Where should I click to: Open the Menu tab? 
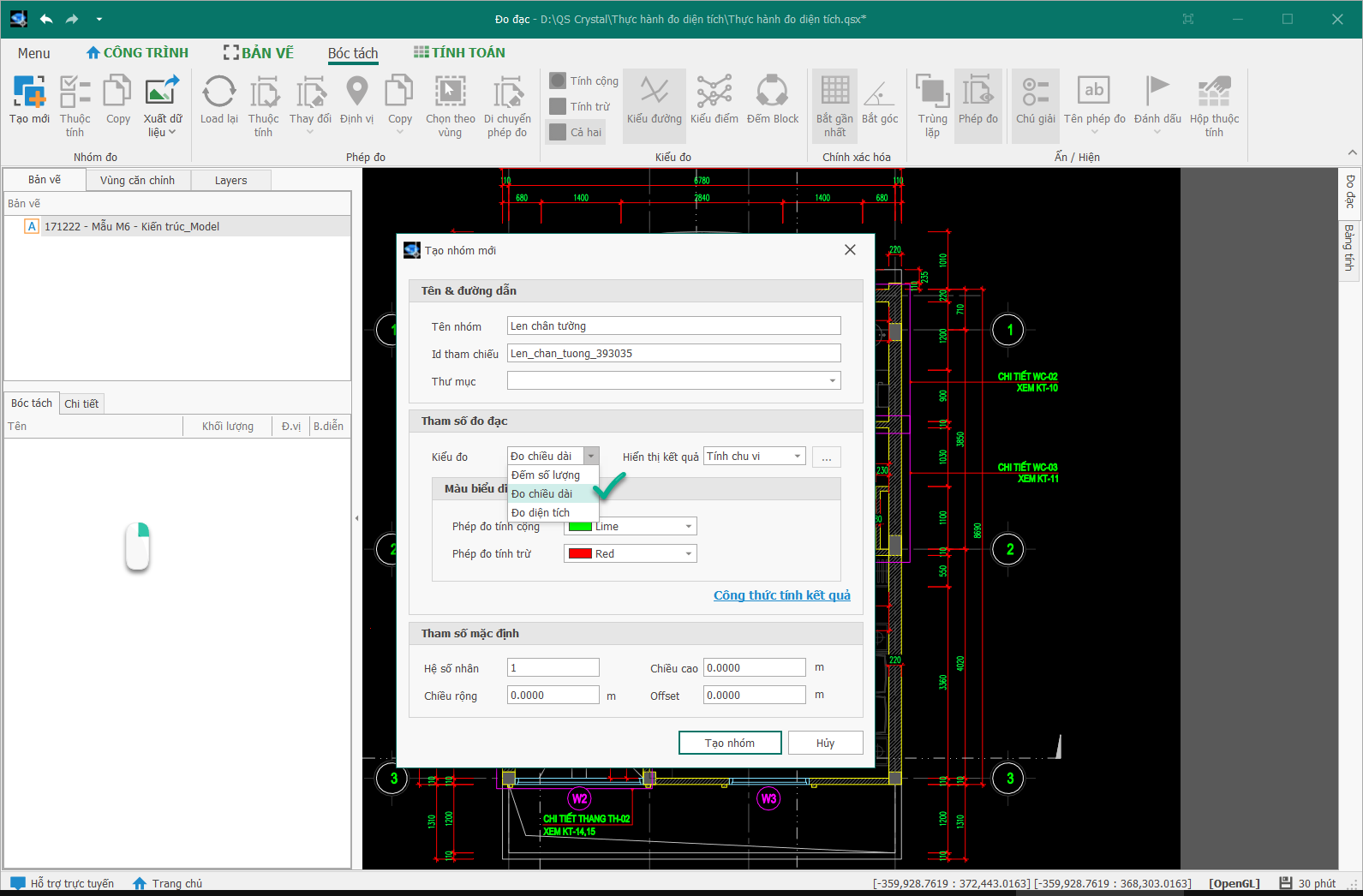(x=34, y=53)
